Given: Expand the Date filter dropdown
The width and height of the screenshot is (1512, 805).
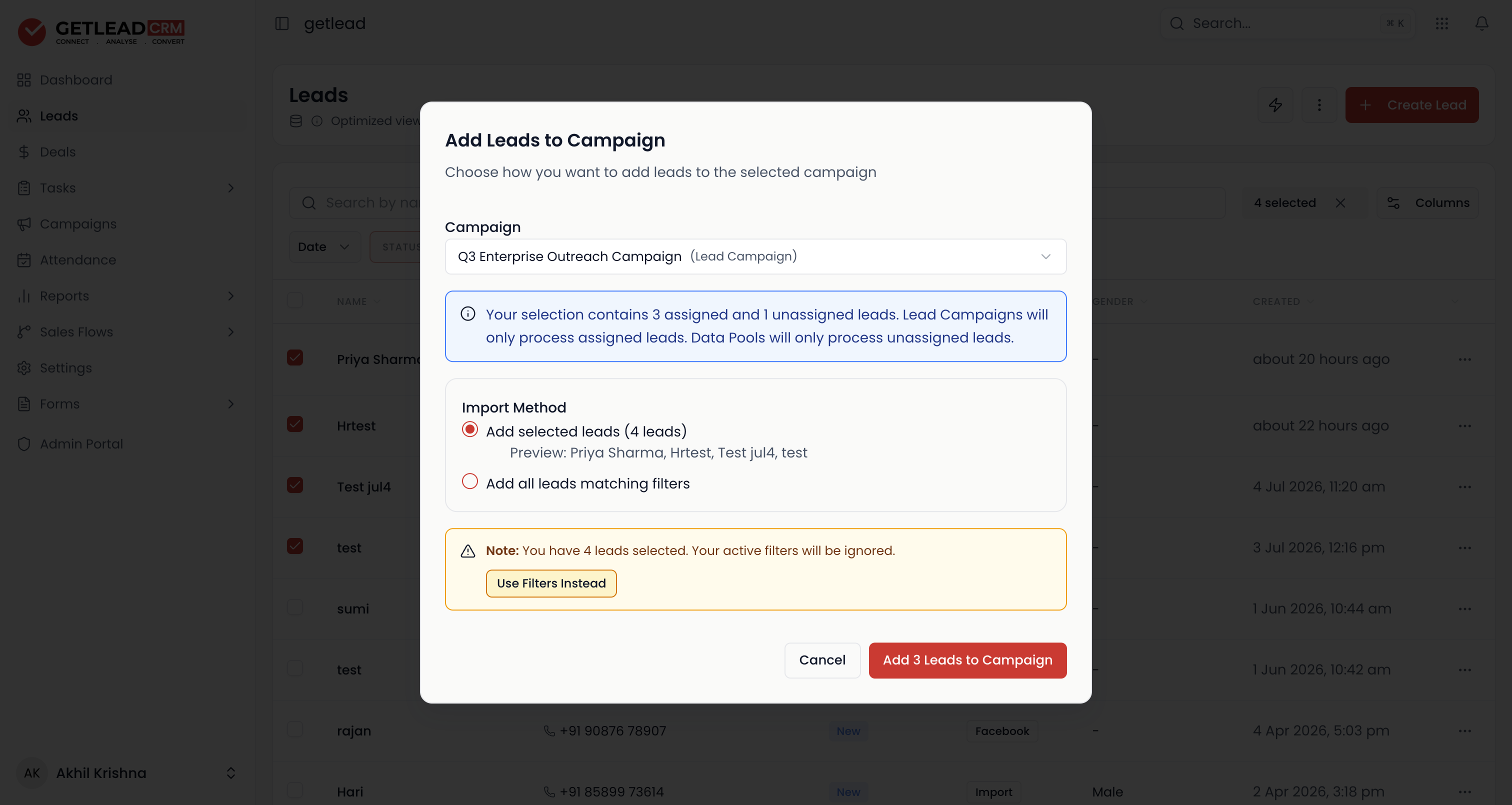Looking at the screenshot, I should pyautogui.click(x=324, y=247).
